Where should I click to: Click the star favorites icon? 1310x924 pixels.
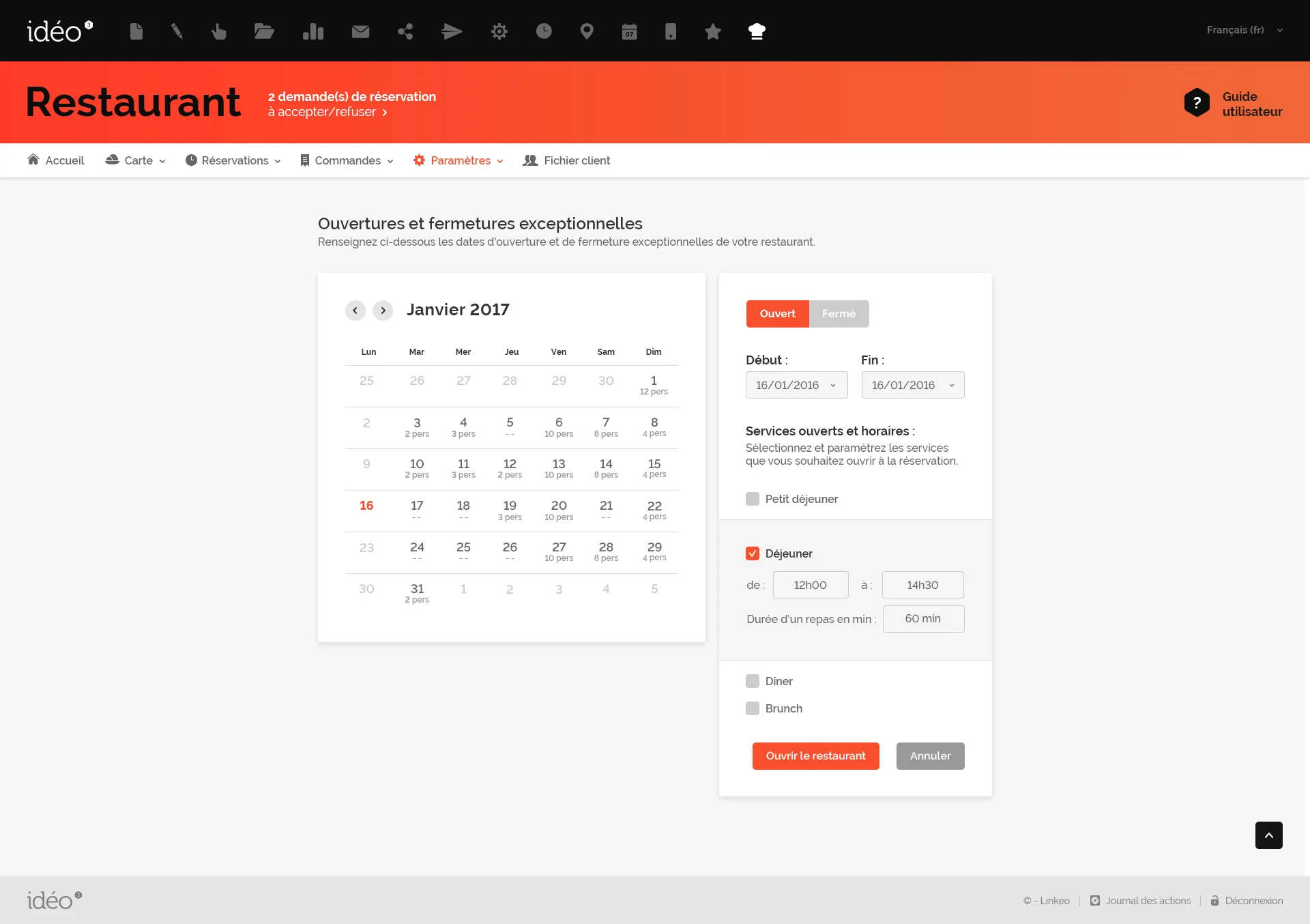tap(713, 31)
